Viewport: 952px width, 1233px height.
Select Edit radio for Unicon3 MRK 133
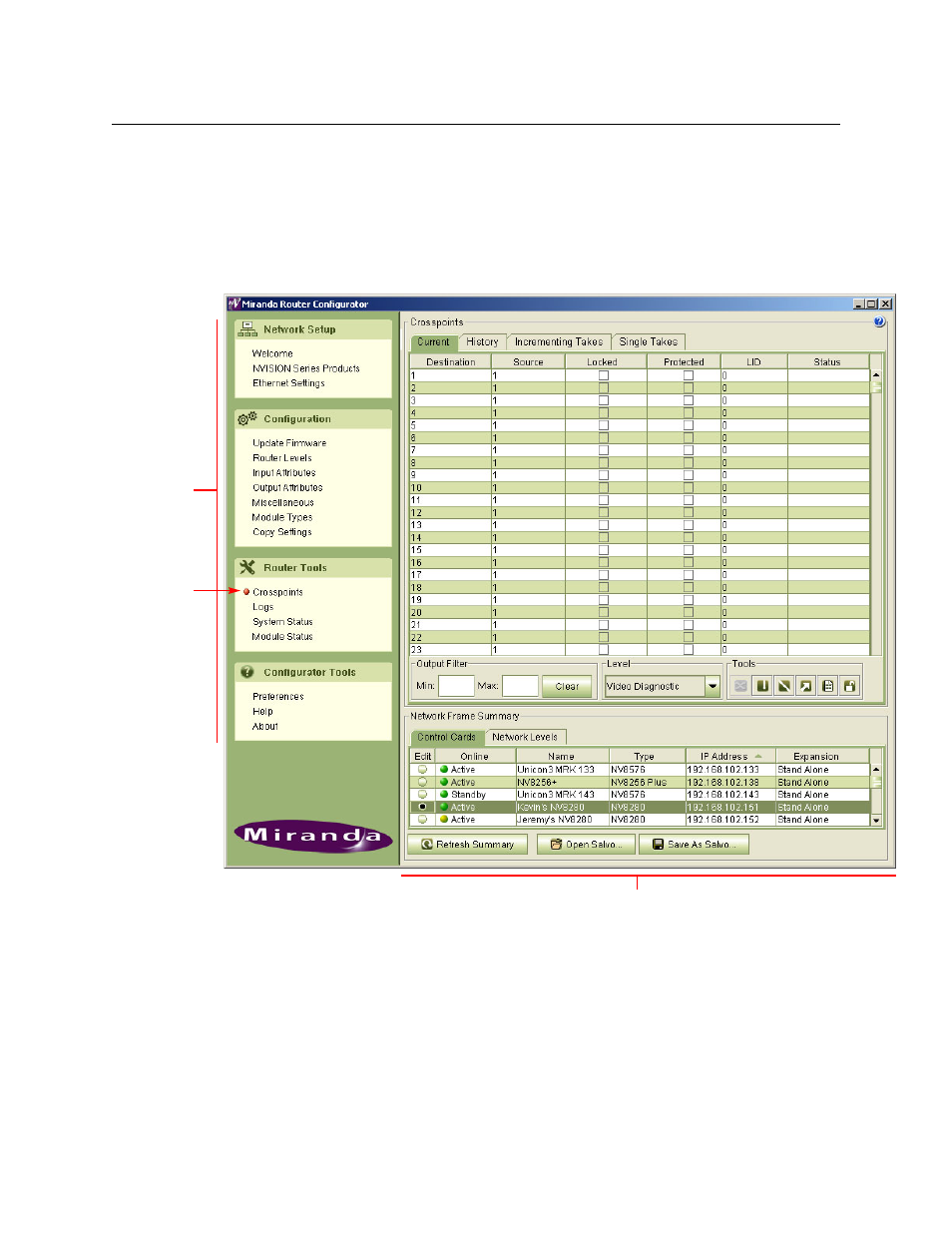click(422, 769)
